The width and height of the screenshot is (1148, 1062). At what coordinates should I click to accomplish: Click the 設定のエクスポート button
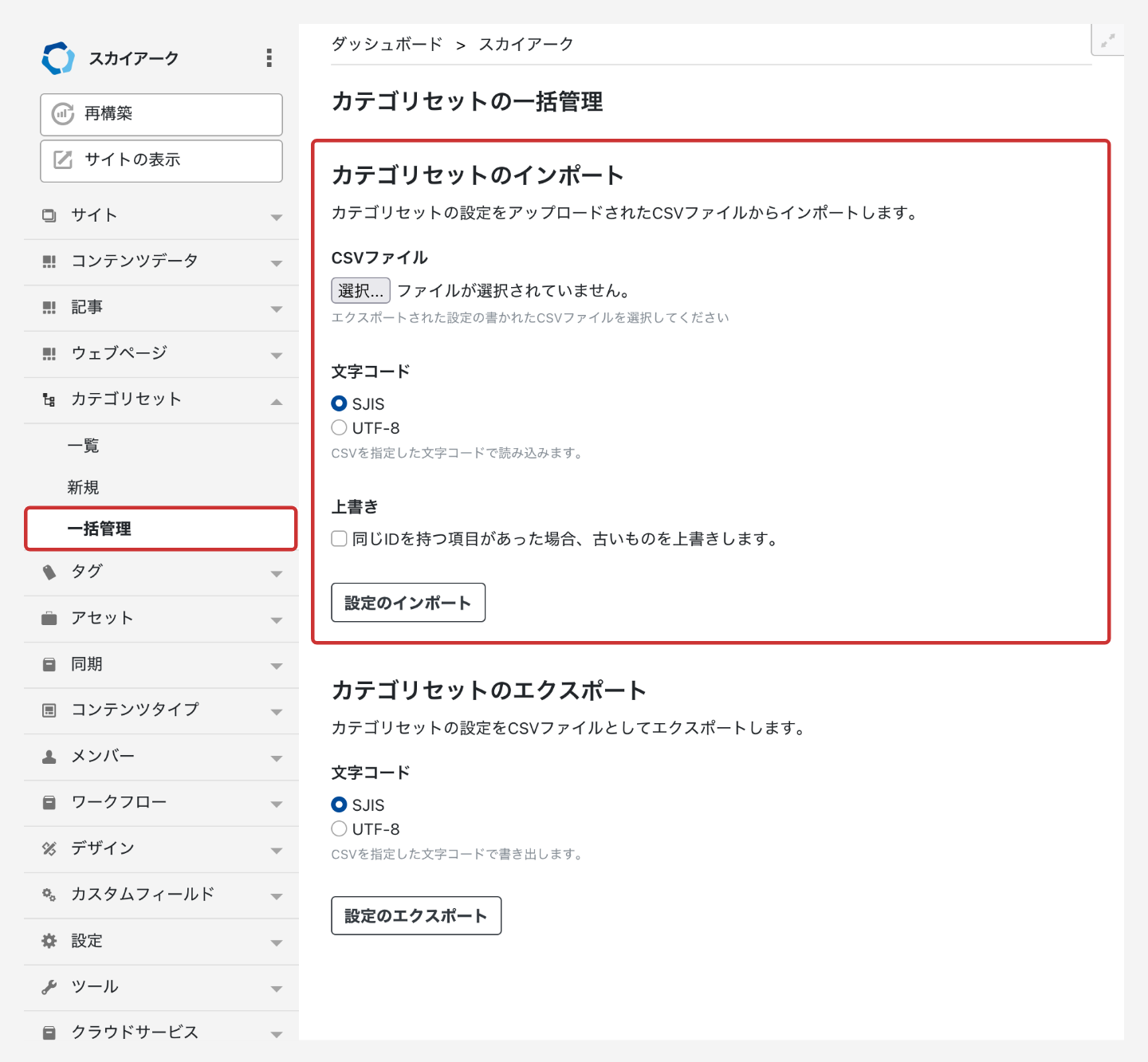click(416, 916)
